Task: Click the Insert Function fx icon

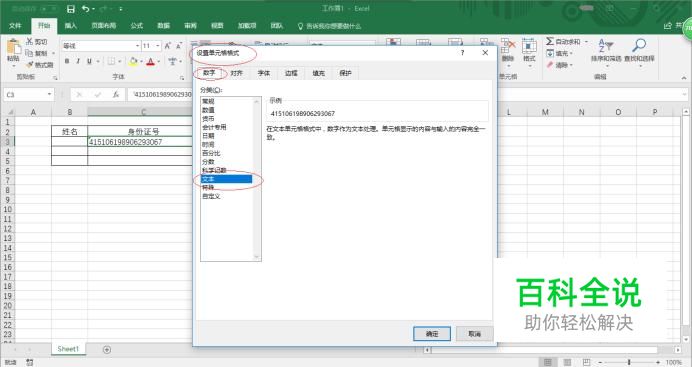Action: point(116,94)
